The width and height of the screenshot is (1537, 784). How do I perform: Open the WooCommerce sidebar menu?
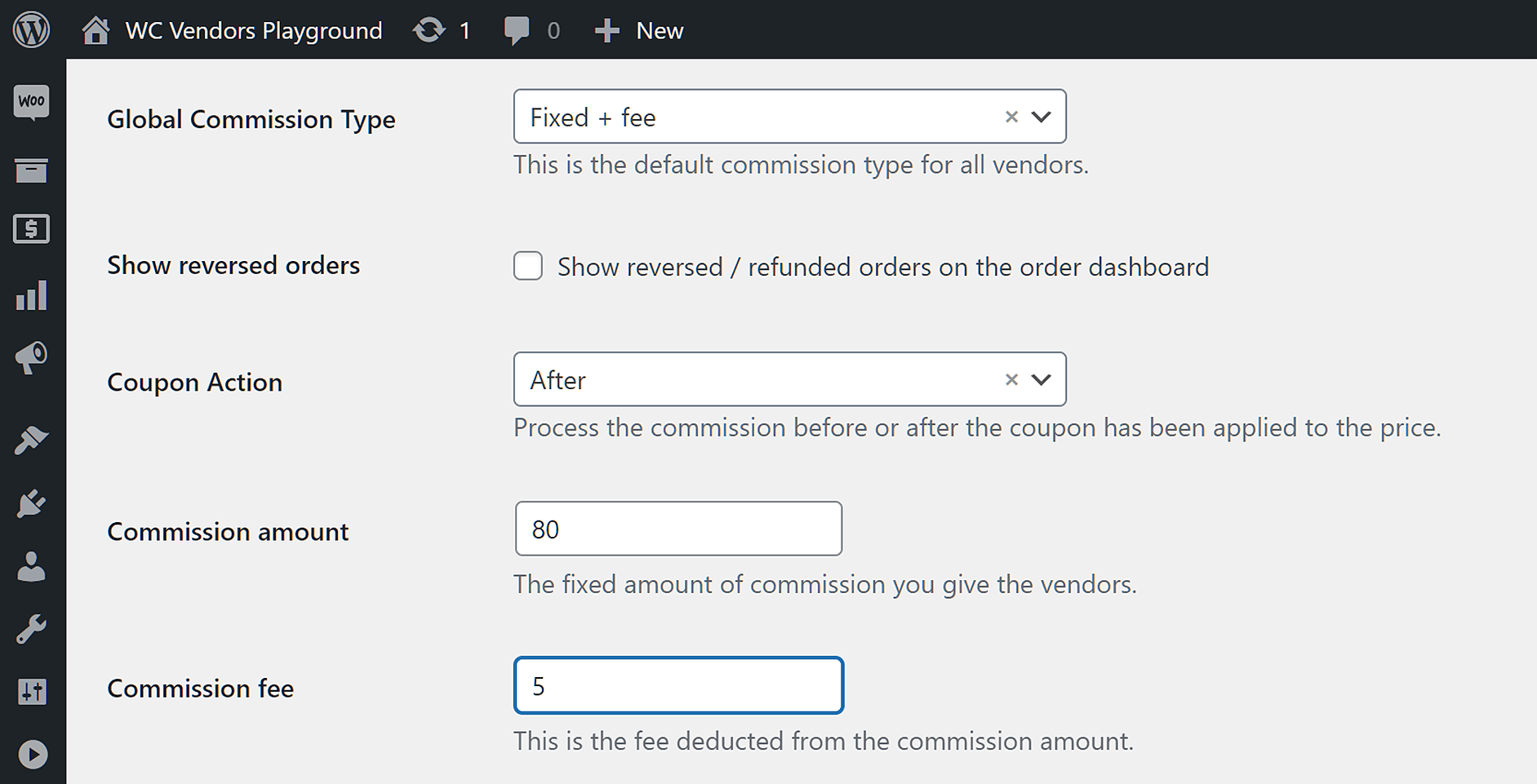(32, 102)
